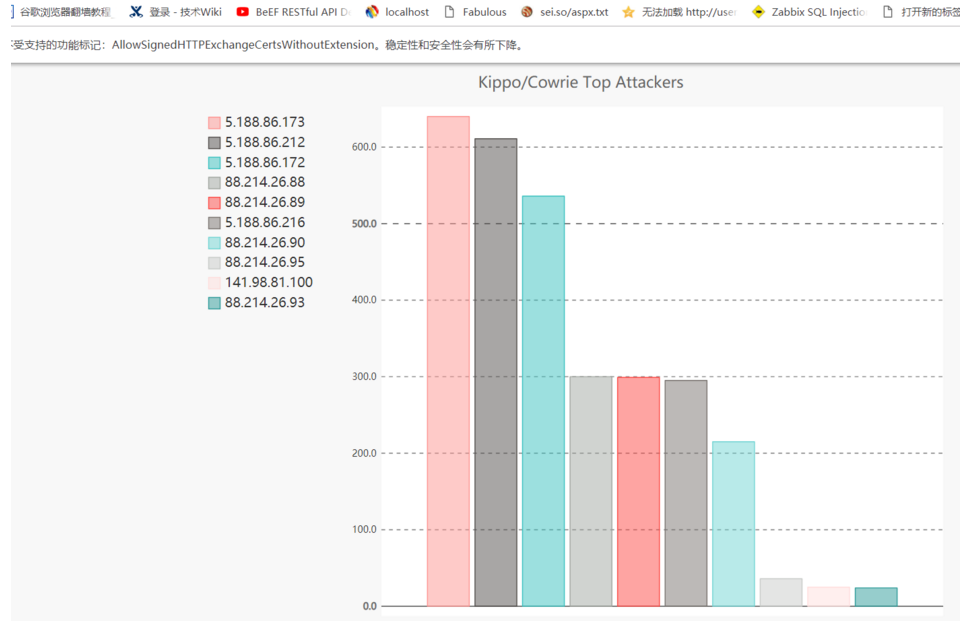Open the star-icon 无法加载 bookmark
Screen dimensions: 967x623
click(x=628, y=12)
